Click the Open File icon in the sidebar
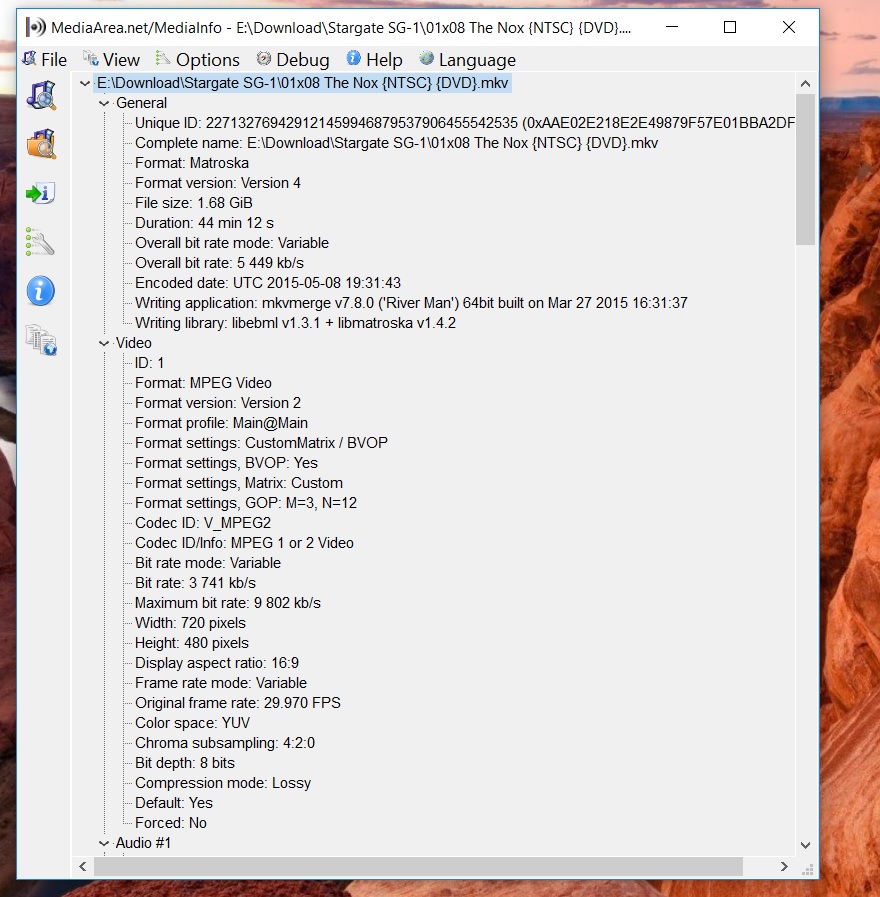The height and width of the screenshot is (897, 880). coord(41,95)
